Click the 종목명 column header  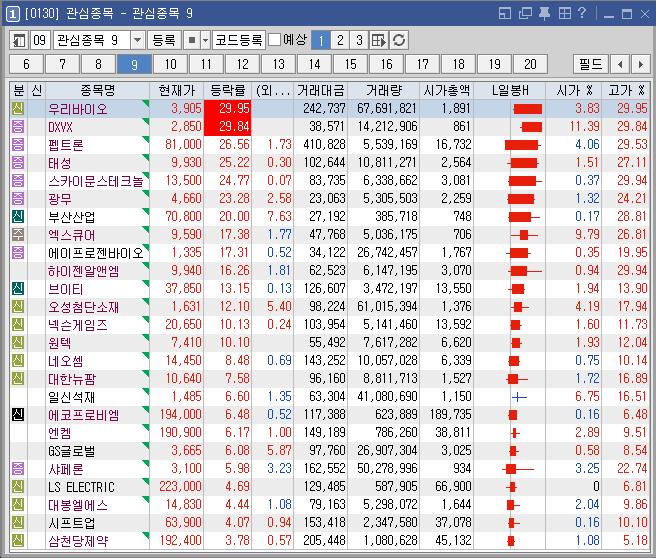(97, 90)
